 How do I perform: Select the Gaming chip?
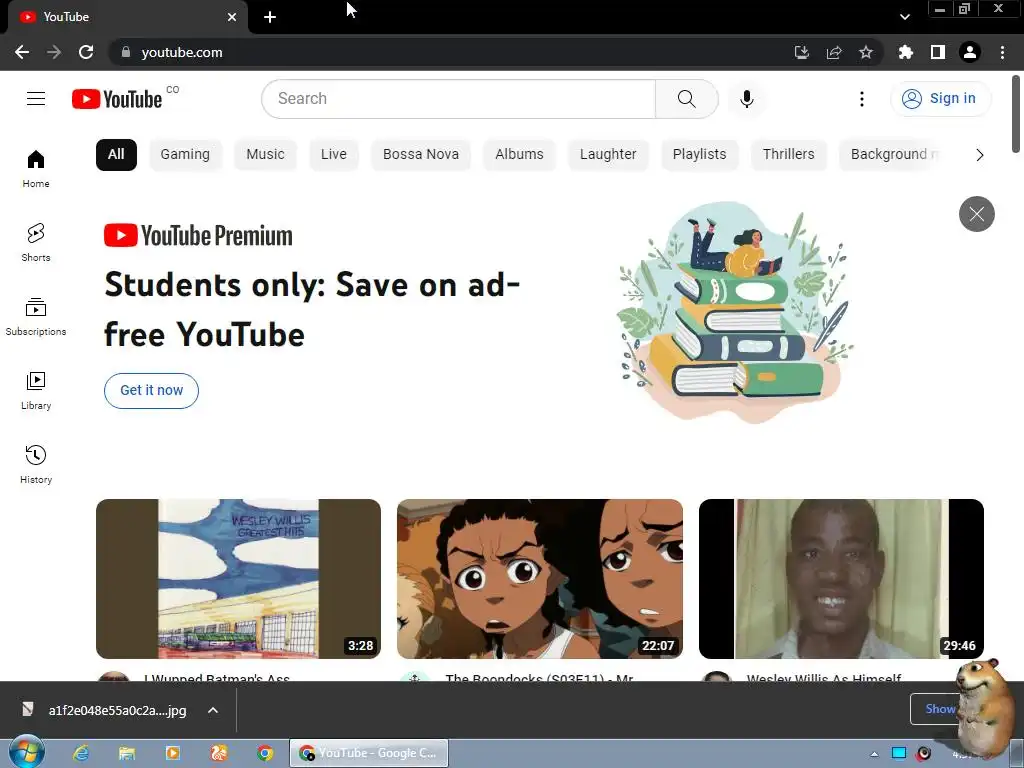pyautogui.click(x=185, y=155)
